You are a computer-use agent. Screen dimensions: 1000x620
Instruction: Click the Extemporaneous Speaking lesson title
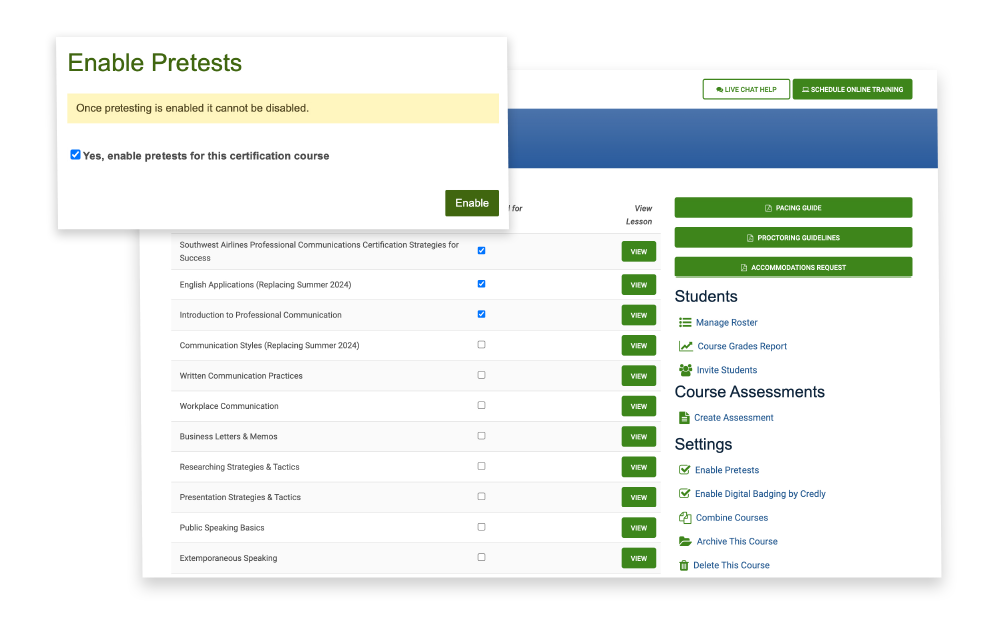pos(228,558)
